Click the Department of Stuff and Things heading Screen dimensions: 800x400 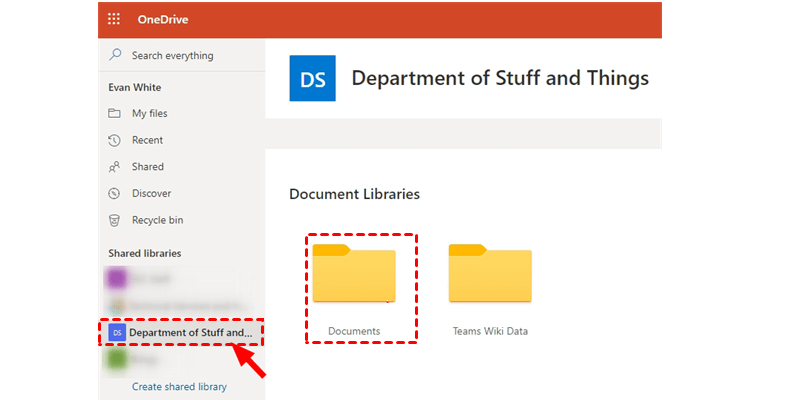click(x=500, y=78)
